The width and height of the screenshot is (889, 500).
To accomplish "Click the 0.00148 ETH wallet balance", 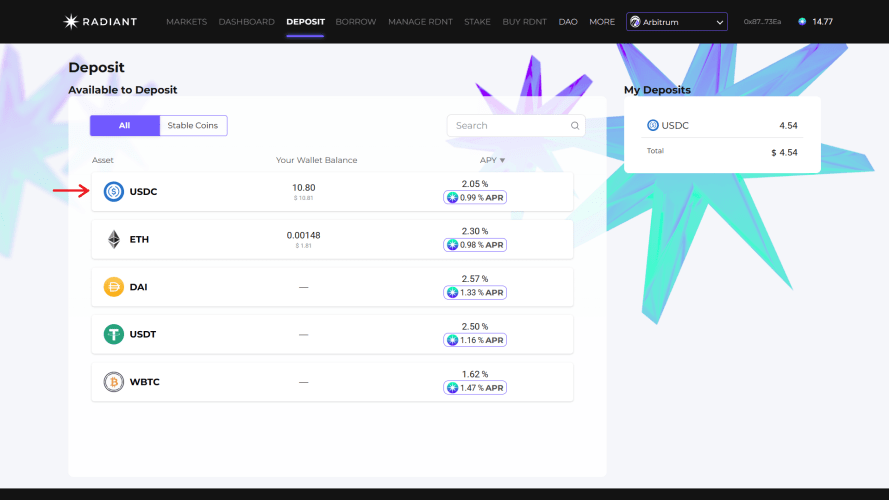I will (303, 235).
